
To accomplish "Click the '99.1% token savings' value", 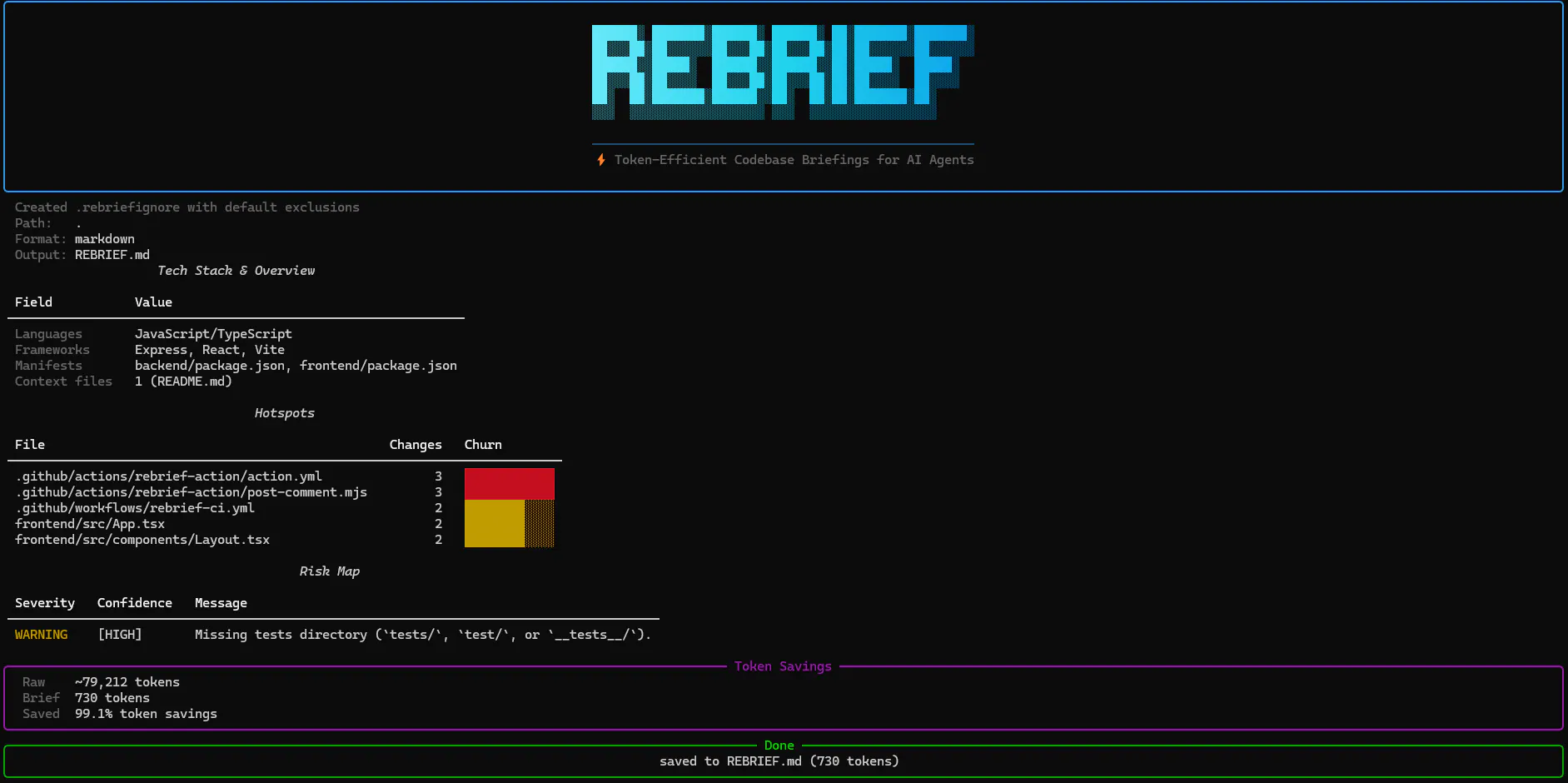I will click(x=146, y=714).
